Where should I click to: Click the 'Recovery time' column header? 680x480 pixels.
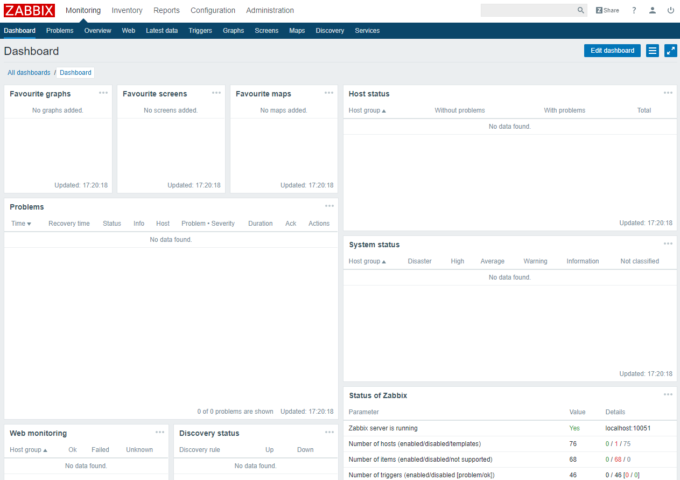tap(69, 224)
